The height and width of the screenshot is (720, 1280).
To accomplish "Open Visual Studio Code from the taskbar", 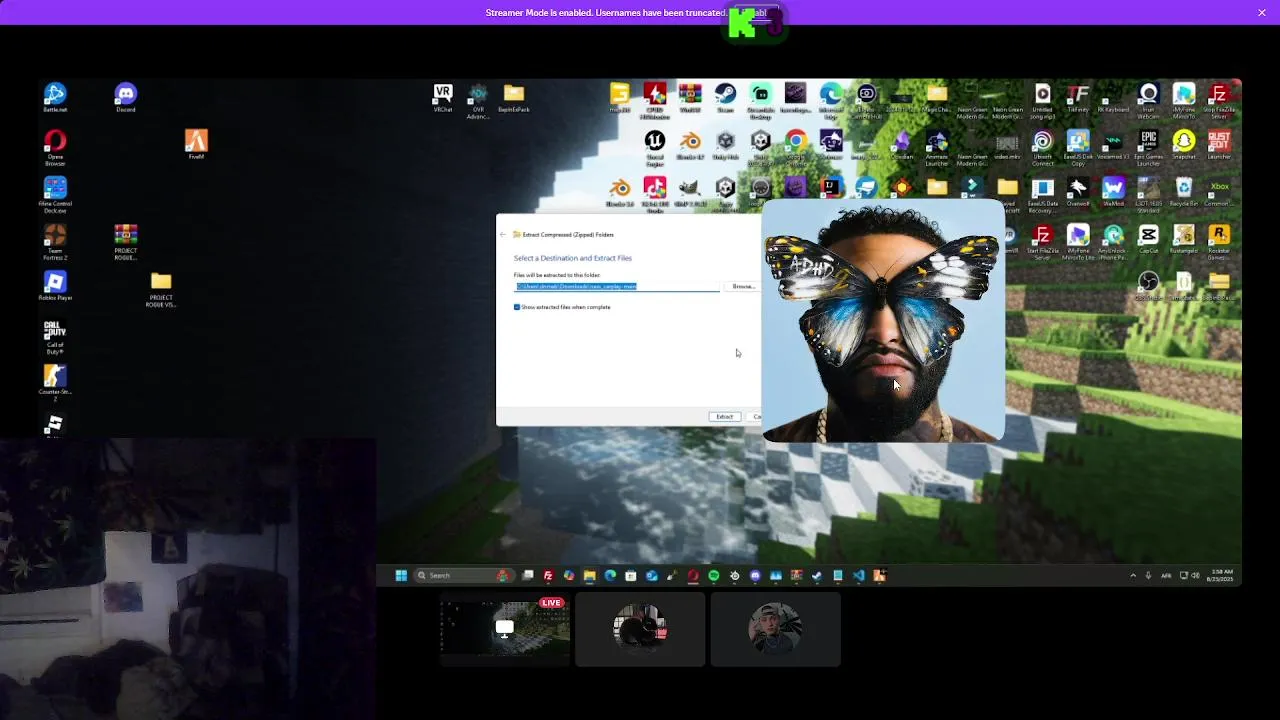I will (858, 575).
